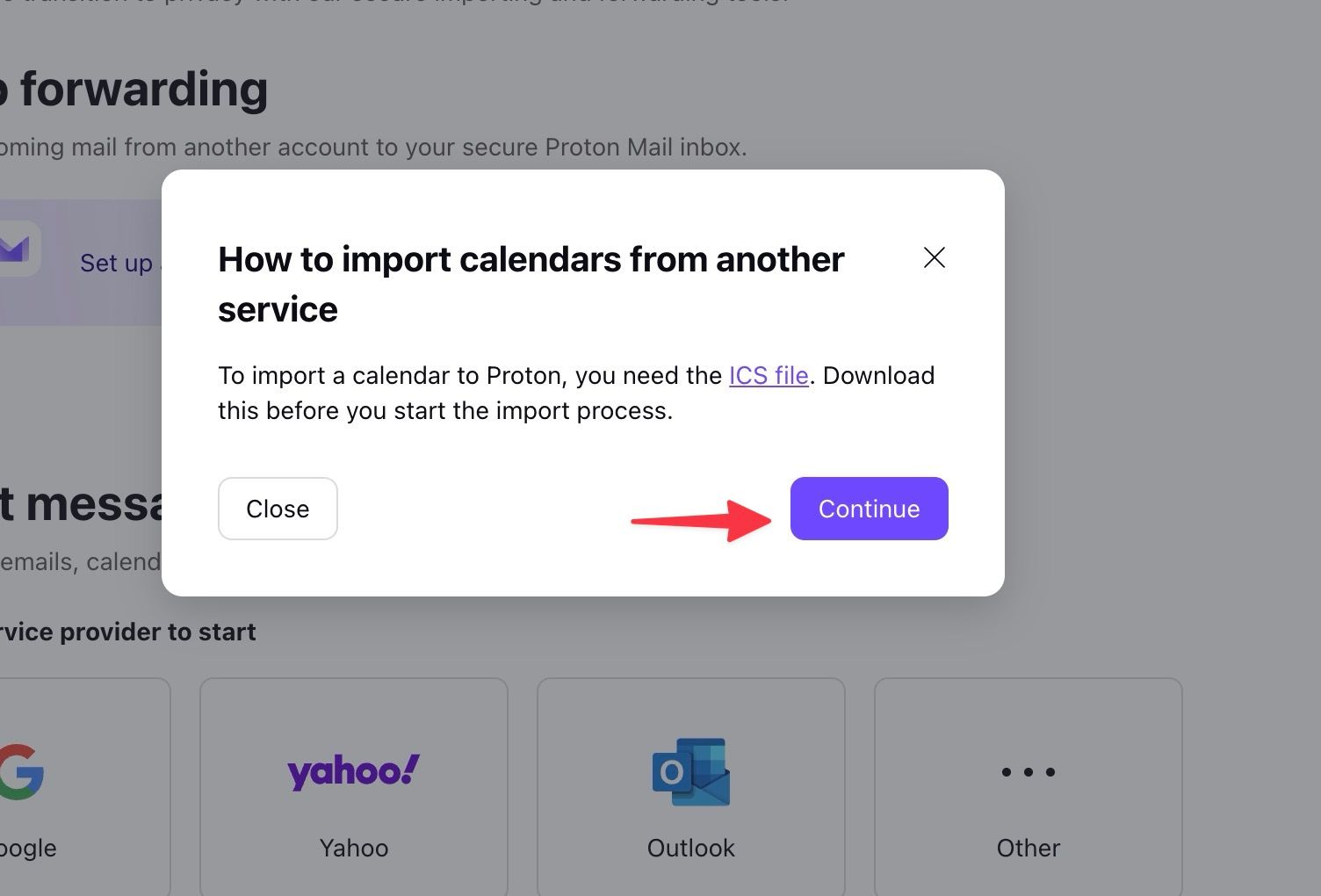Select the Yahoo logo
The image size is (1321, 896).
(x=354, y=771)
